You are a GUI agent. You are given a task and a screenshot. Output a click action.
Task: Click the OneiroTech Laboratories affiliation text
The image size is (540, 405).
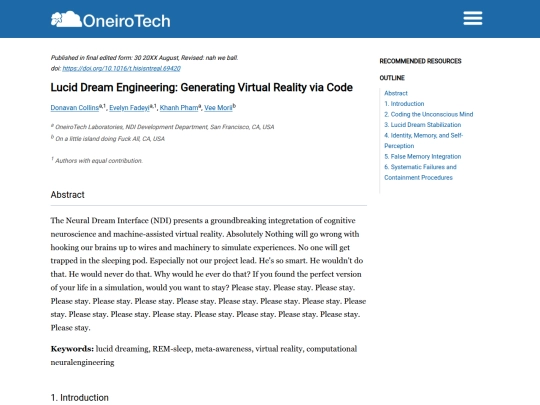click(163, 127)
